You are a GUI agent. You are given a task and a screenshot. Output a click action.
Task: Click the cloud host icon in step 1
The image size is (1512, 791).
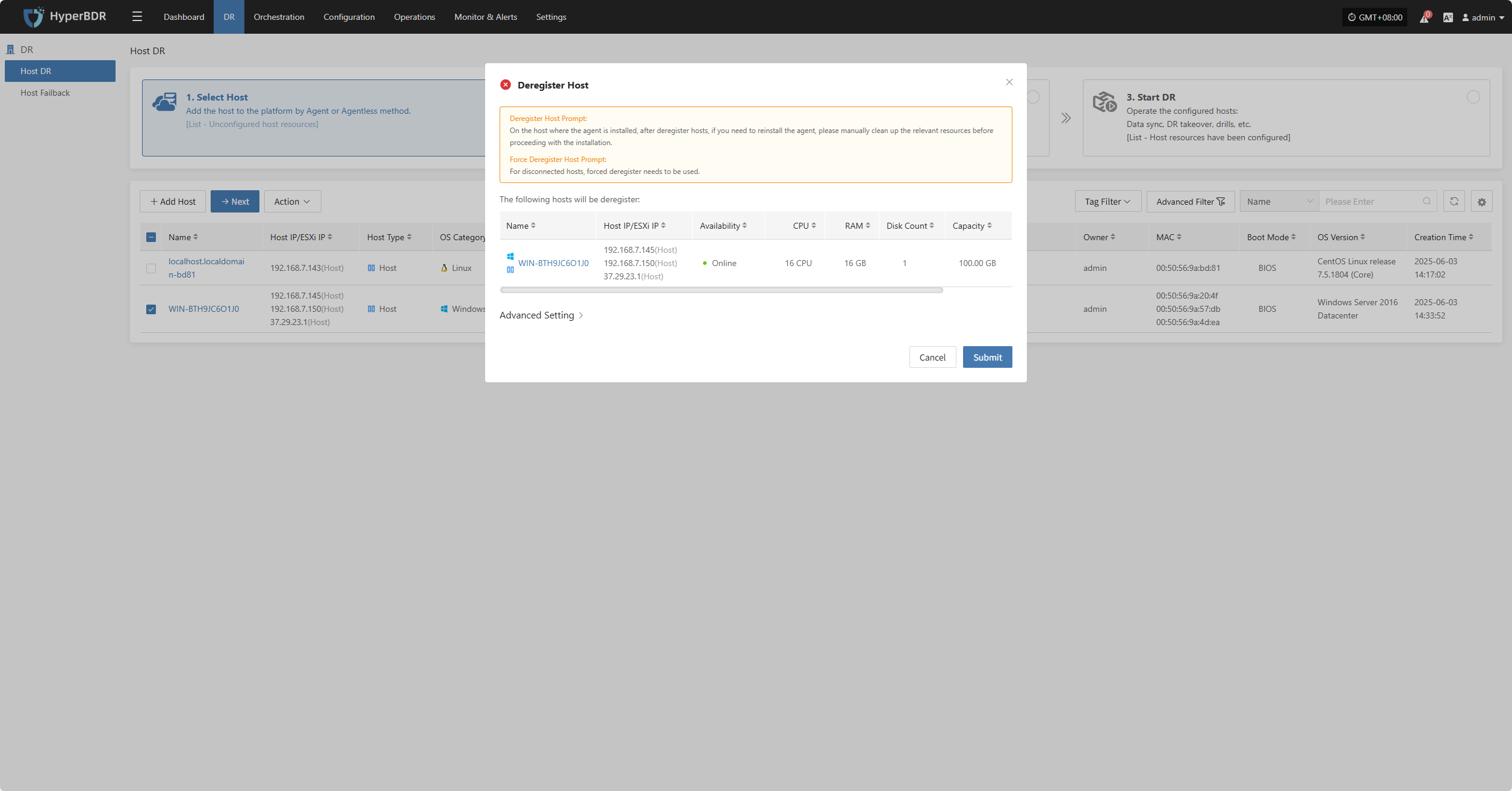point(164,102)
